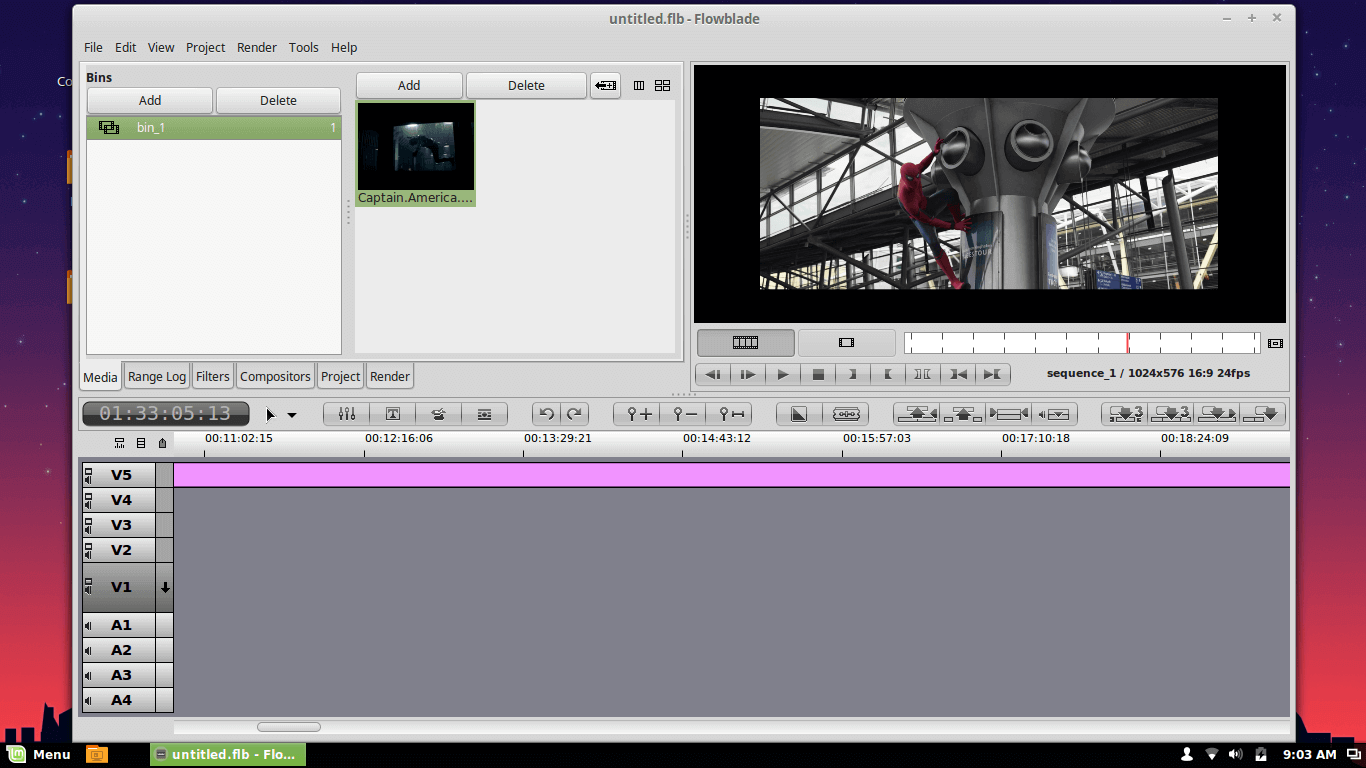Switch media panel to grid view icon
The image size is (1366, 768).
click(662, 86)
